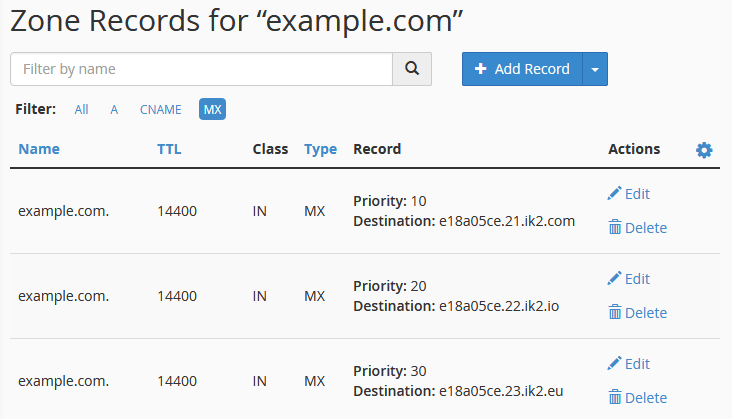Screen dimensions: 732x419
Task: Edit the priority 30 MX record
Action: pyautogui.click(x=629, y=364)
